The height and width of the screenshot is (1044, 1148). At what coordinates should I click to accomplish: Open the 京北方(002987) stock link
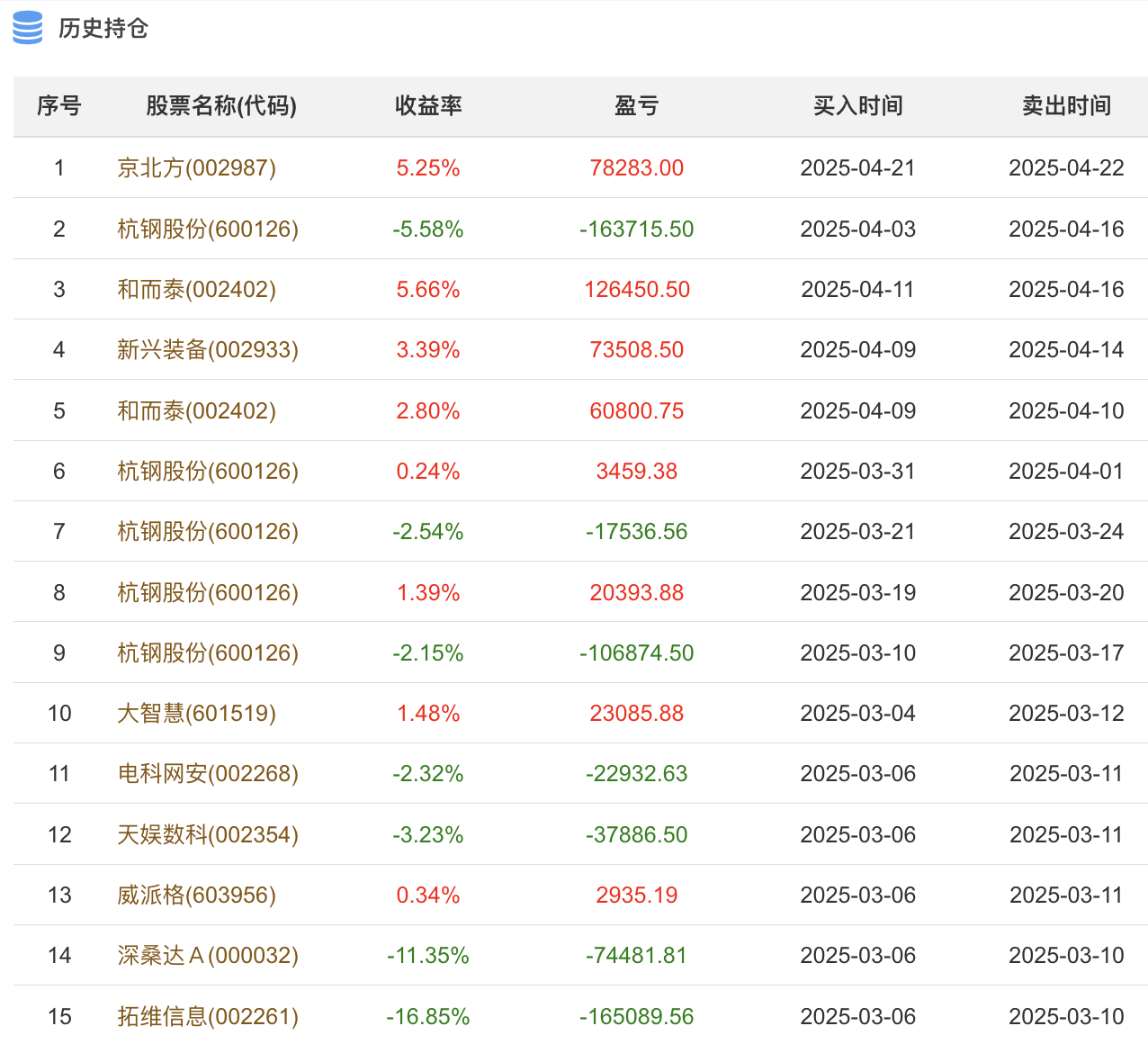(x=197, y=168)
